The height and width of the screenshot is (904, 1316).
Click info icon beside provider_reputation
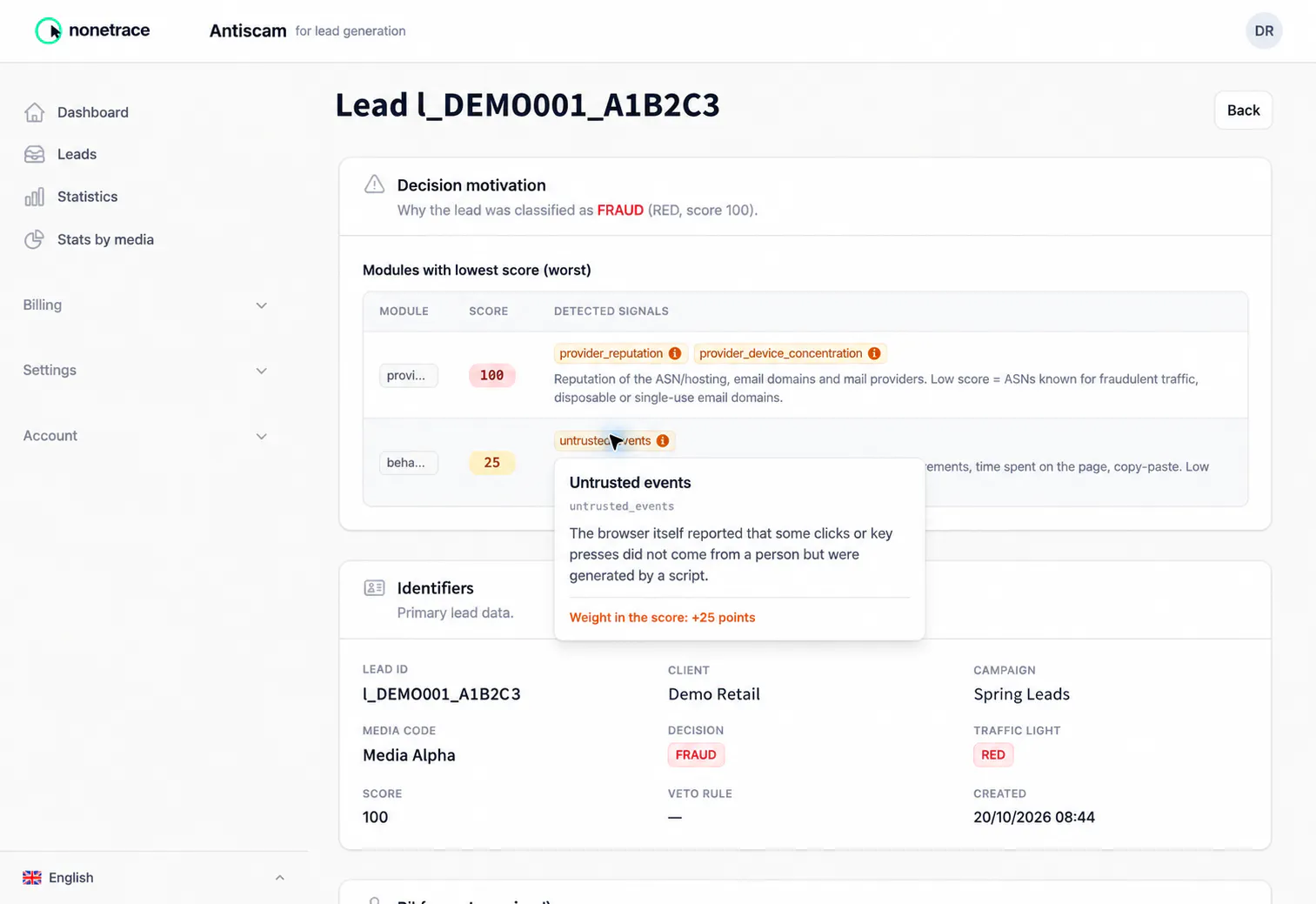pos(675,353)
